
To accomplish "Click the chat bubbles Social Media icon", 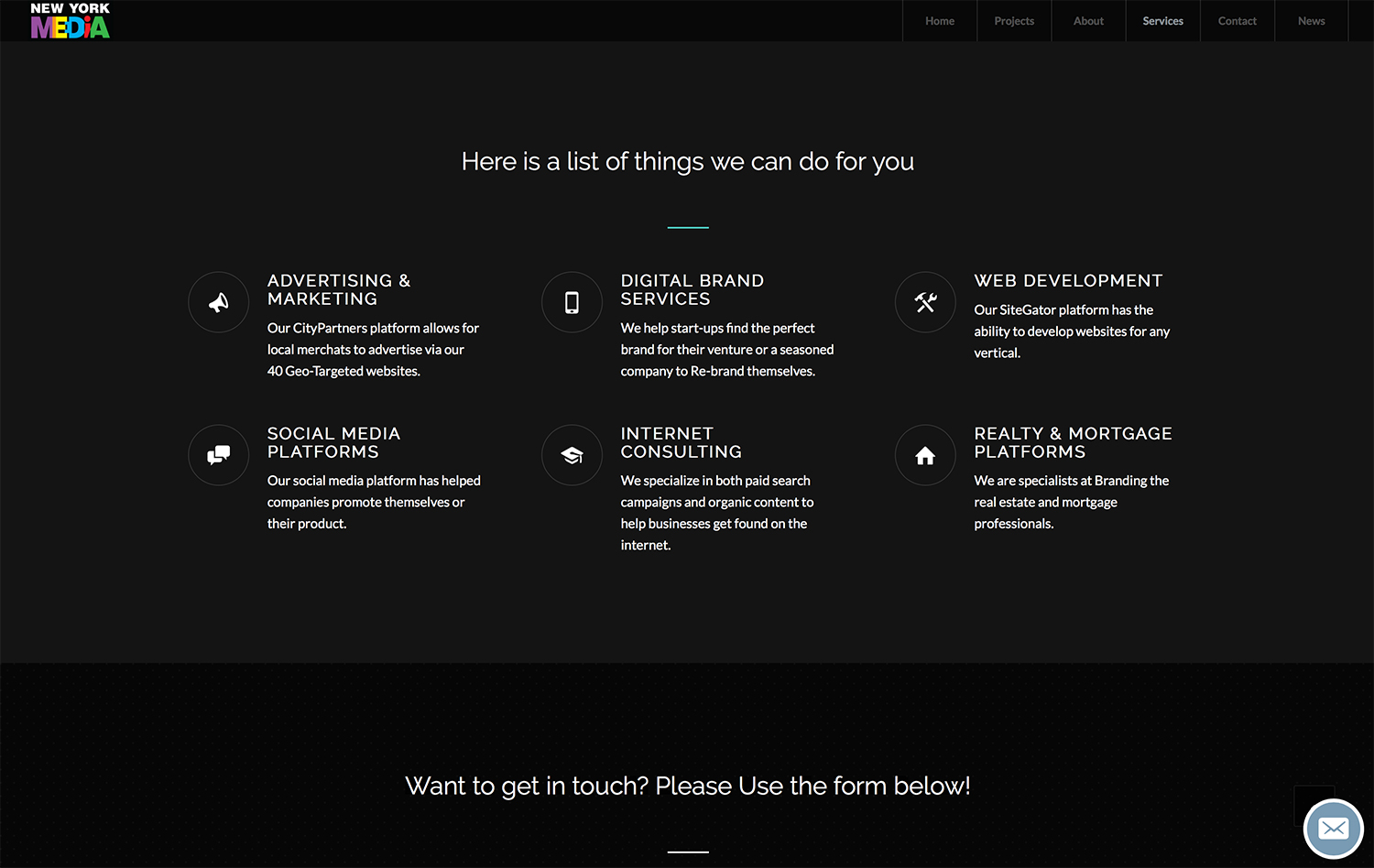I will 218,455.
